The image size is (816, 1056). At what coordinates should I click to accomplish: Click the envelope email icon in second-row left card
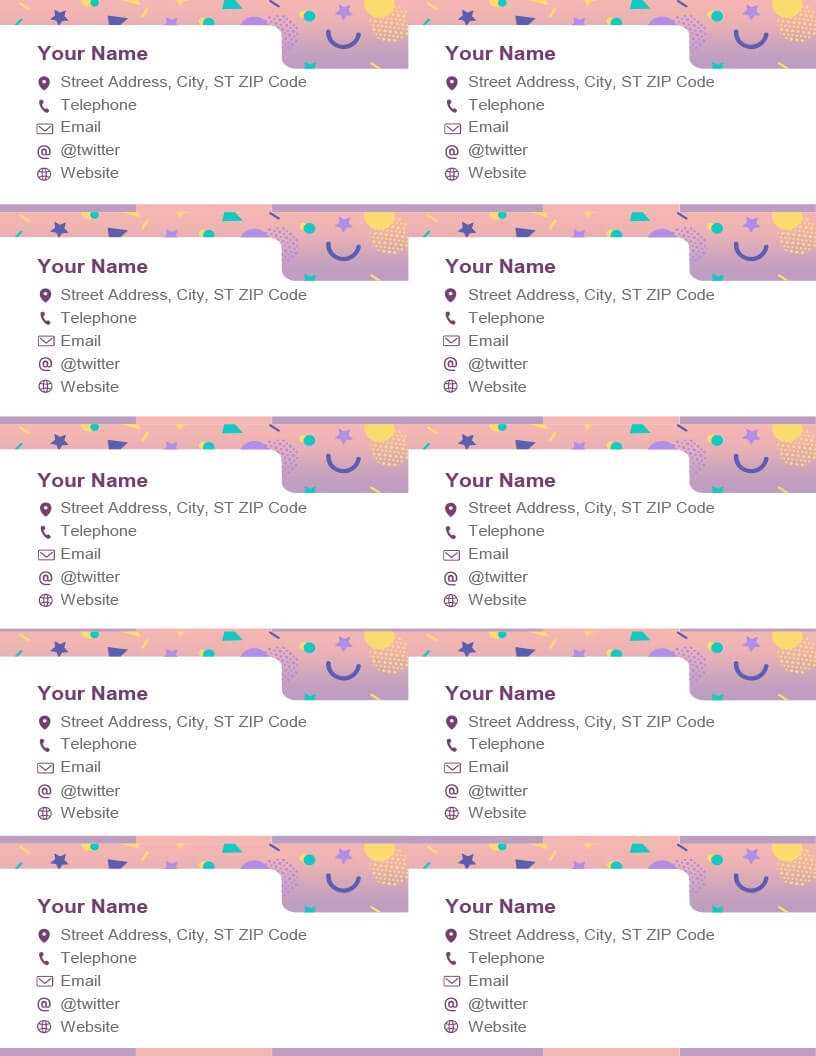pos(46,341)
